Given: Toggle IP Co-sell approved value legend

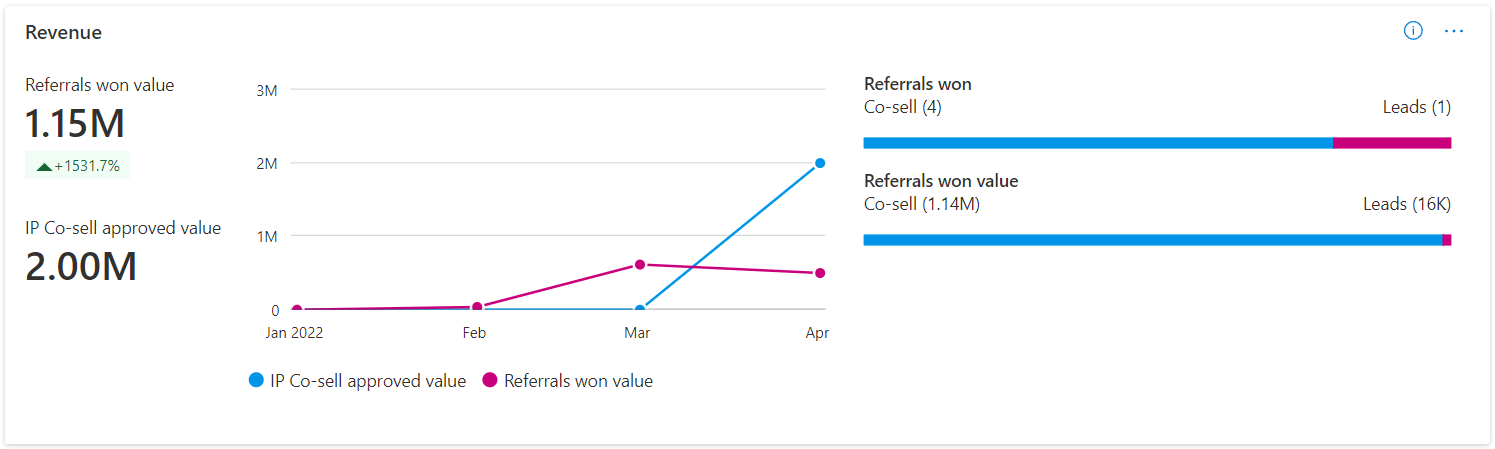Looking at the screenshot, I should 357,381.
